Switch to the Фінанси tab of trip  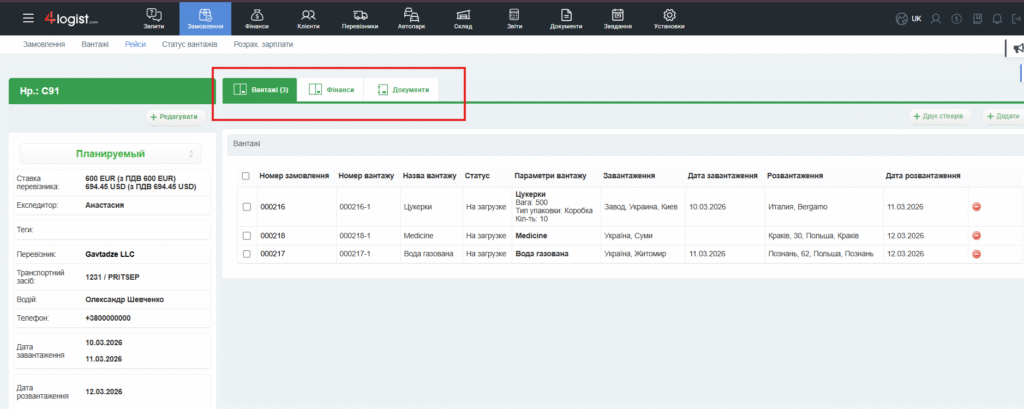click(331, 90)
